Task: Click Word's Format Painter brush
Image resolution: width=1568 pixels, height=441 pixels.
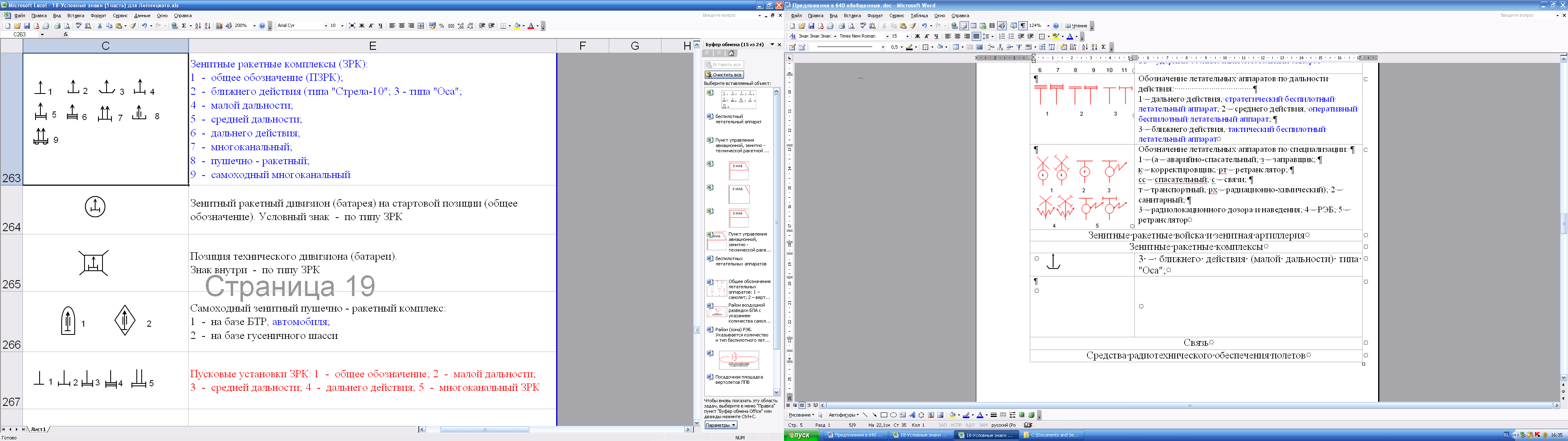Action: (x=913, y=26)
